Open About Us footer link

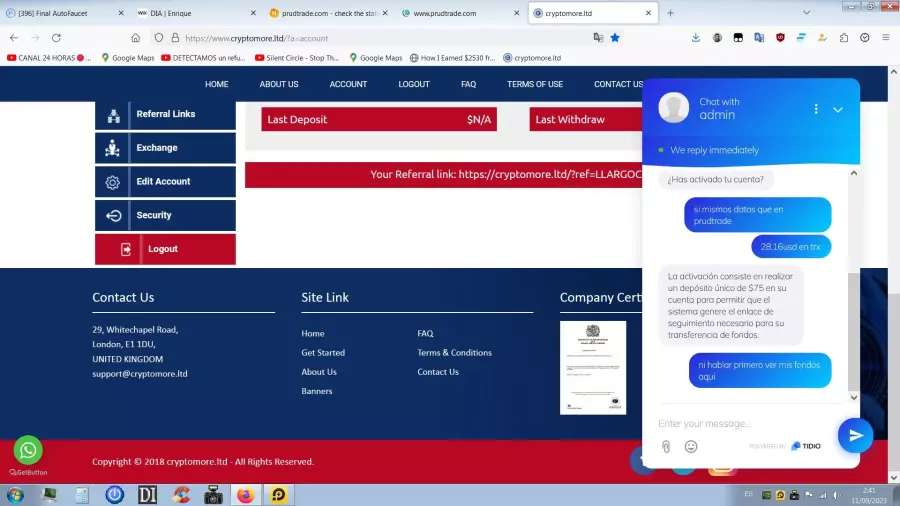tap(319, 372)
